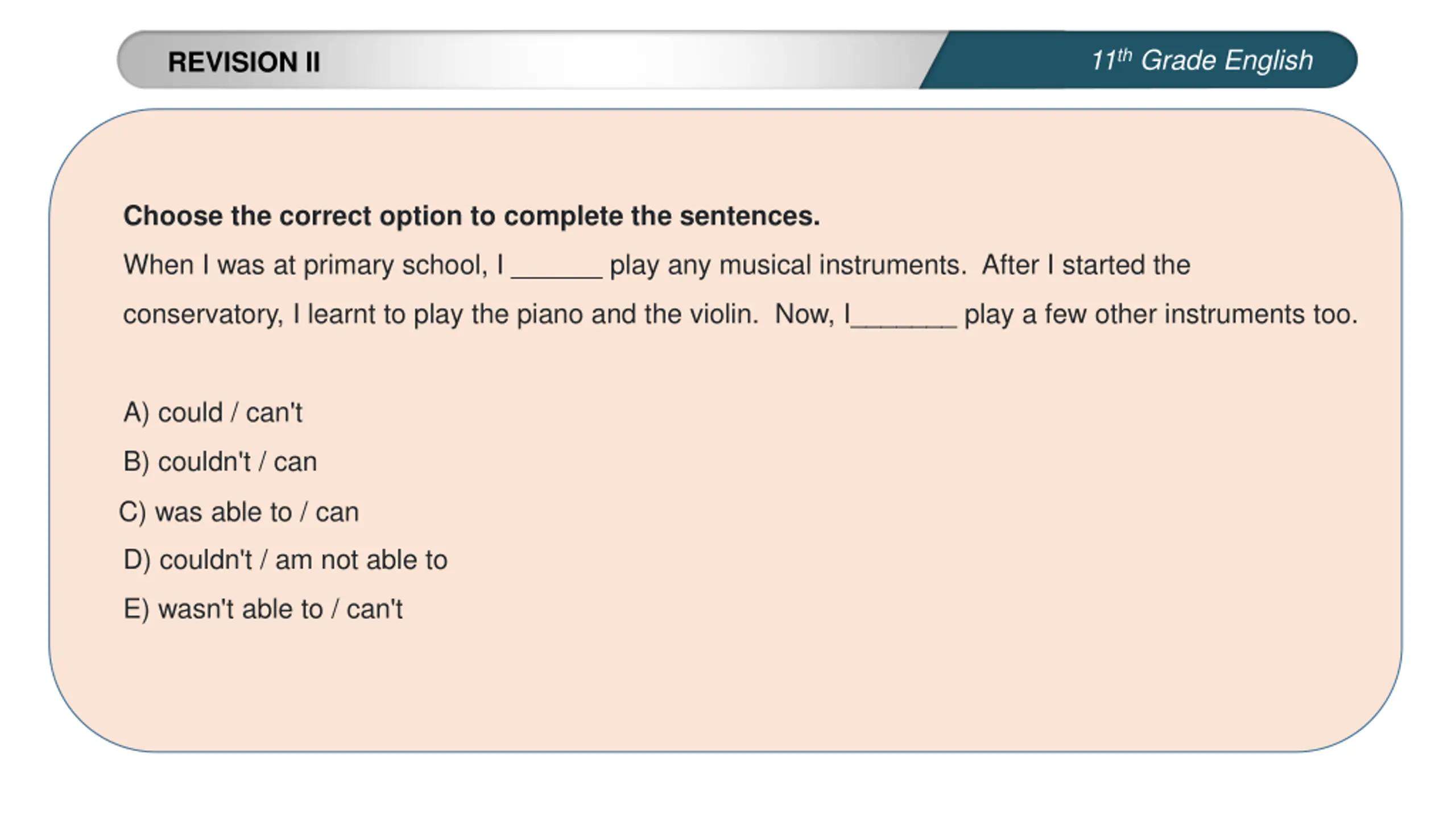This screenshot has height=819, width=1456.
Task: Select answer option A) could / can't
Action: 213,412
